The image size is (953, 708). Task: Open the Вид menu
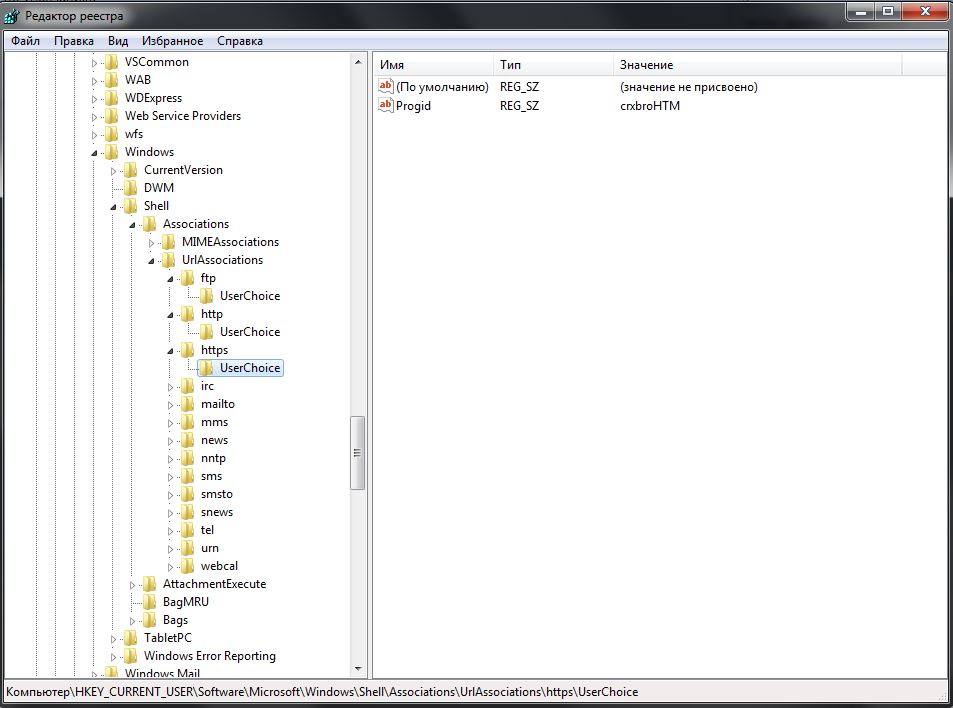(118, 41)
